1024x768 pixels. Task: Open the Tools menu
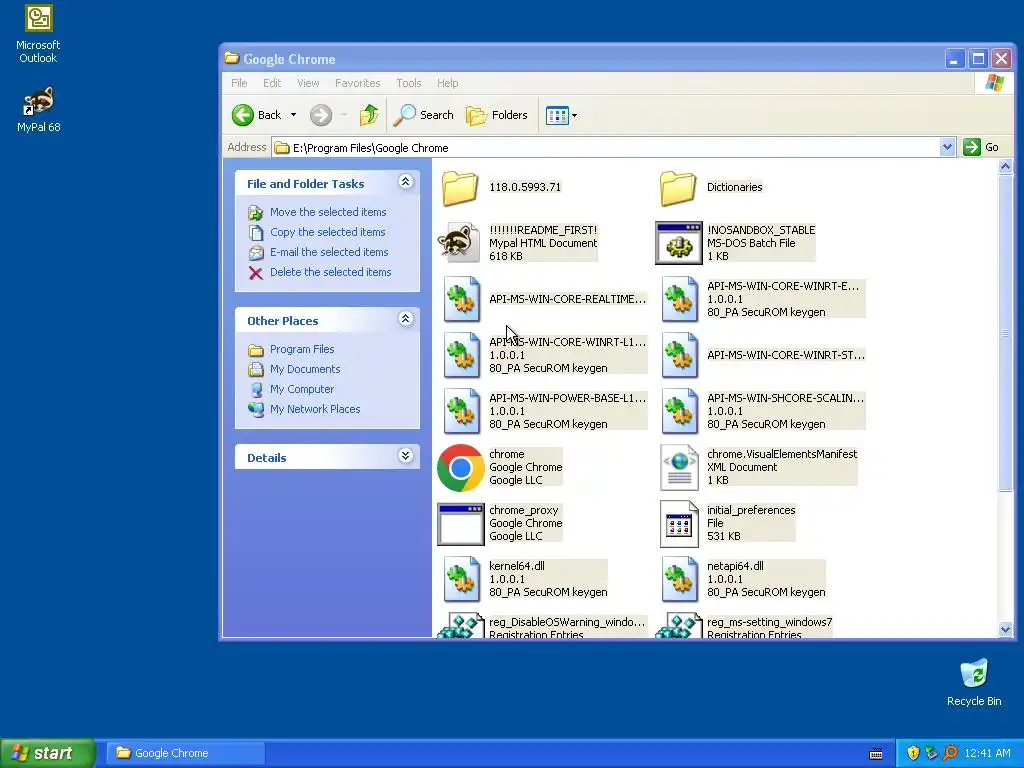click(x=409, y=83)
